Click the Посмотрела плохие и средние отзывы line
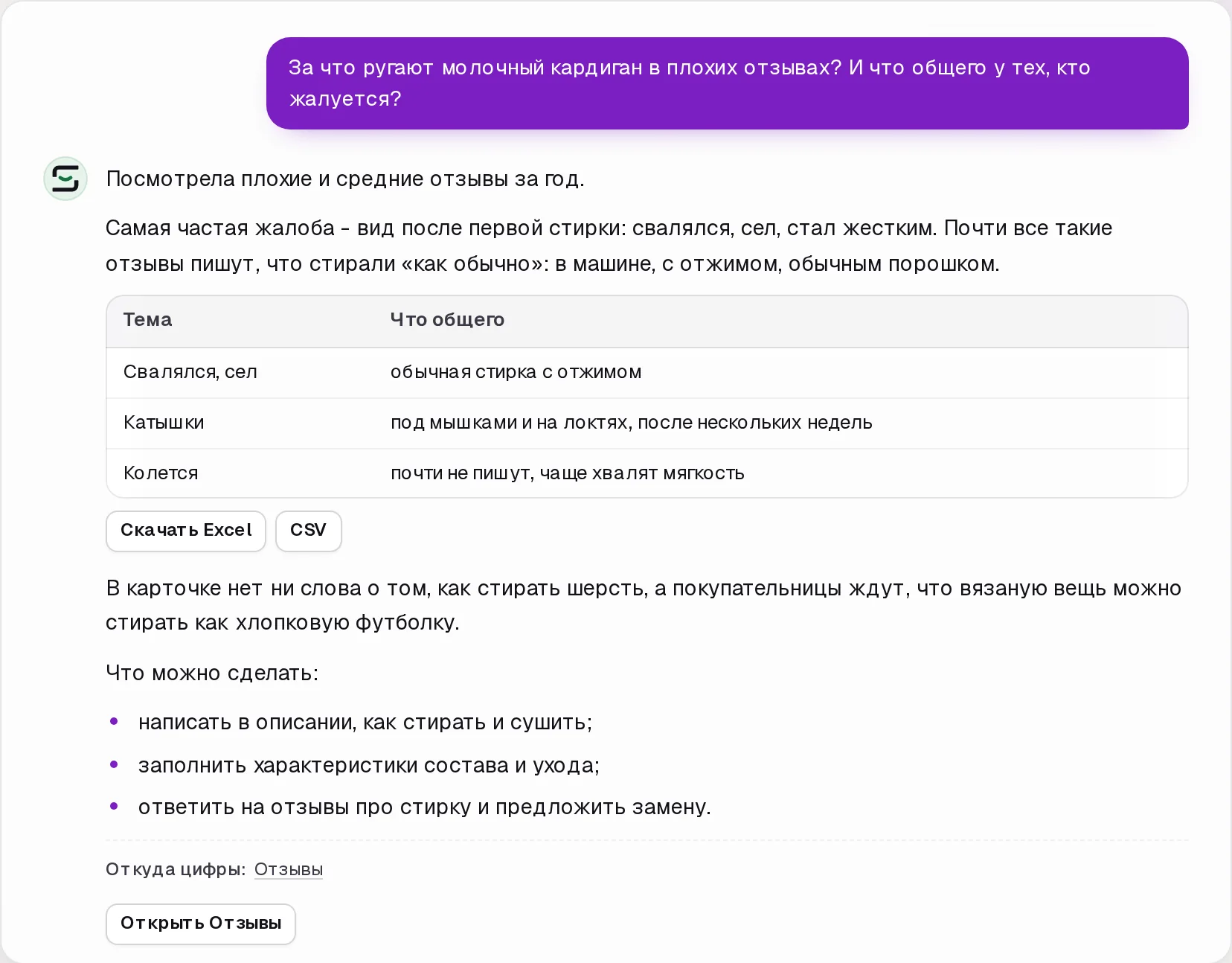This screenshot has width=1232, height=963. [344, 179]
